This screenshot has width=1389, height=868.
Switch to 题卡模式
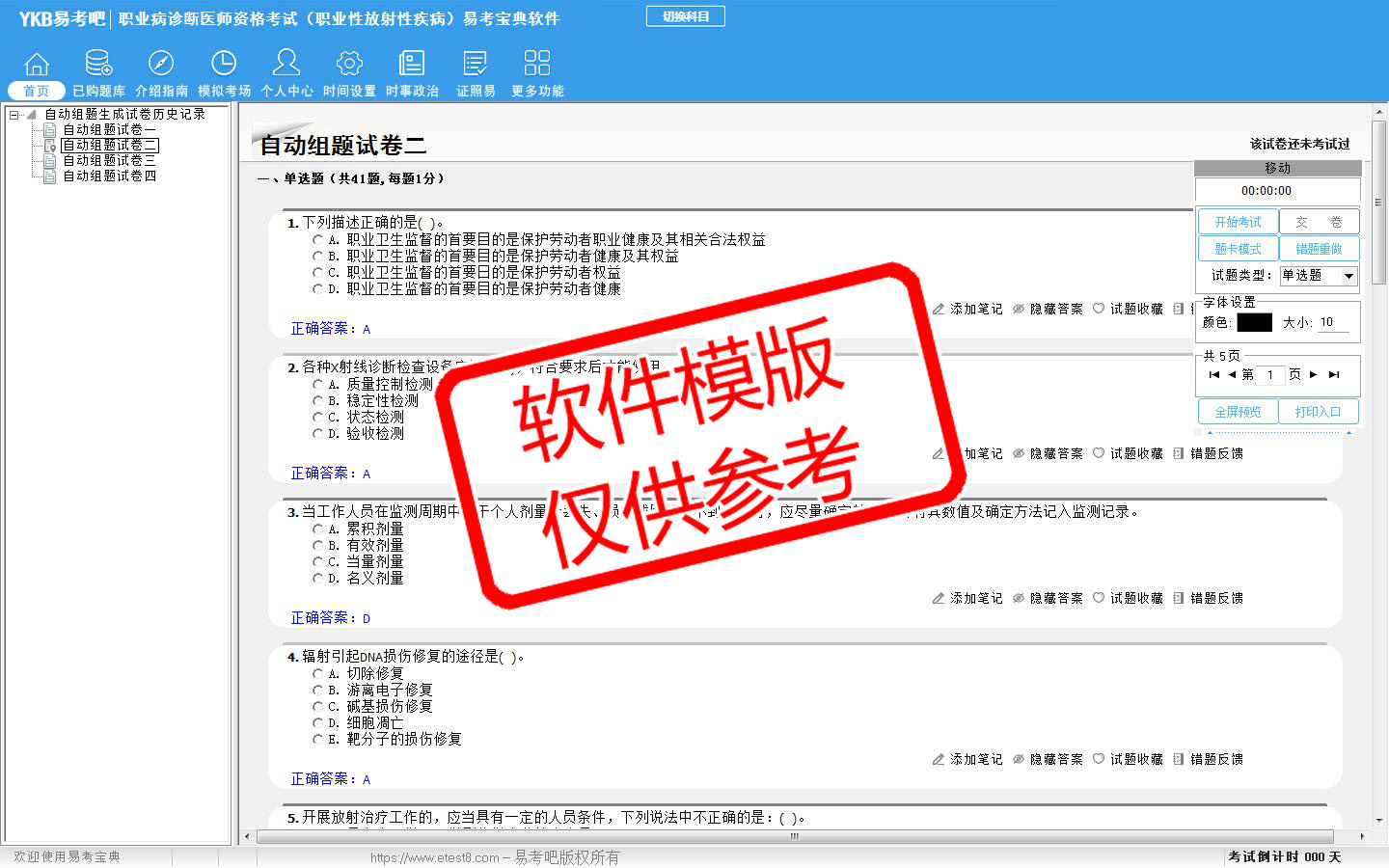click(1238, 249)
